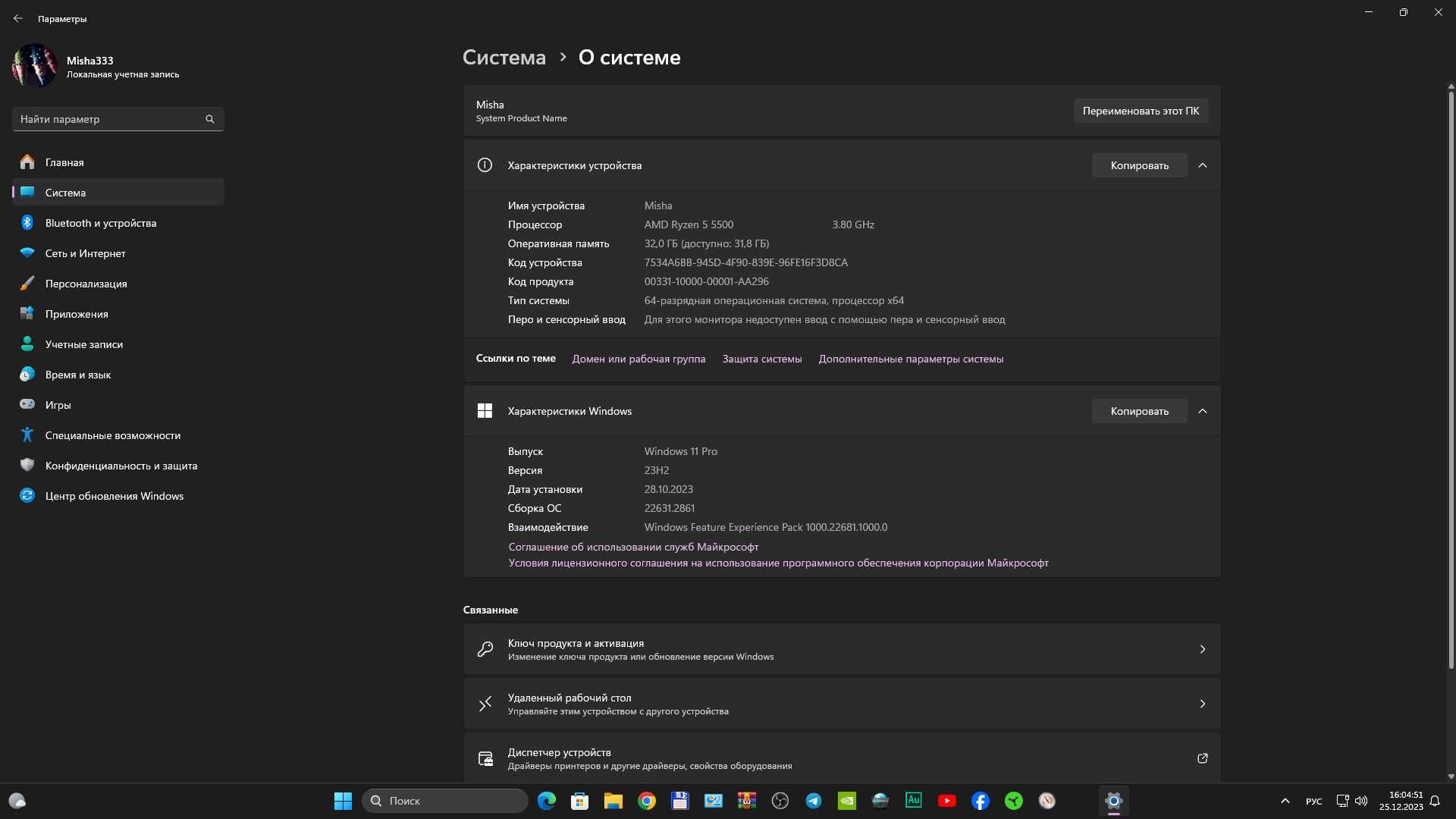Image resolution: width=1456 pixels, height=819 pixels.
Task: Open Telegram from taskbar
Action: tap(814, 801)
